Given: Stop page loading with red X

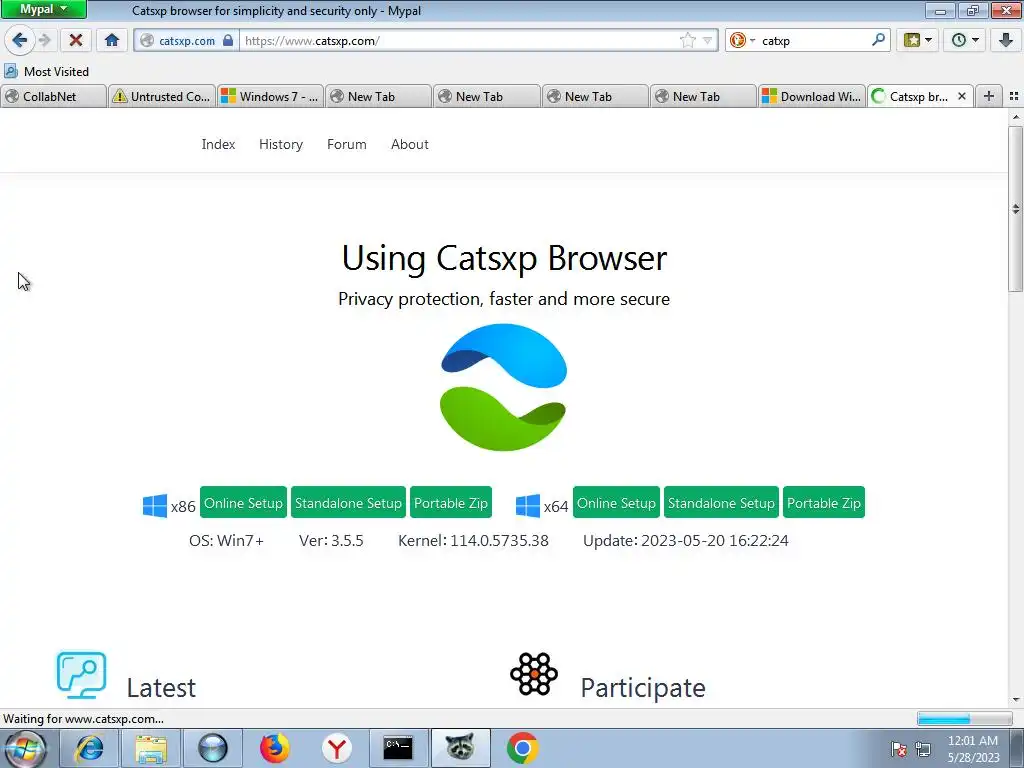Looking at the screenshot, I should coord(76,40).
